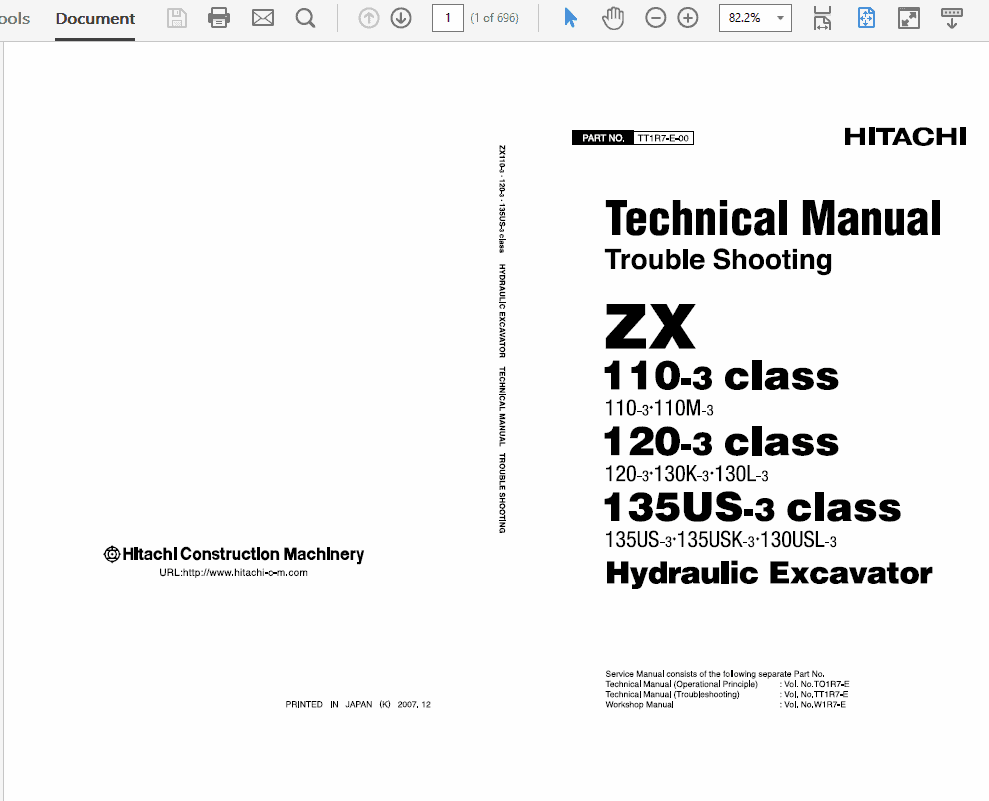This screenshot has height=801, width=989.
Task: Click model list 120-3·130K-3·130L-3
Action: coord(686,474)
